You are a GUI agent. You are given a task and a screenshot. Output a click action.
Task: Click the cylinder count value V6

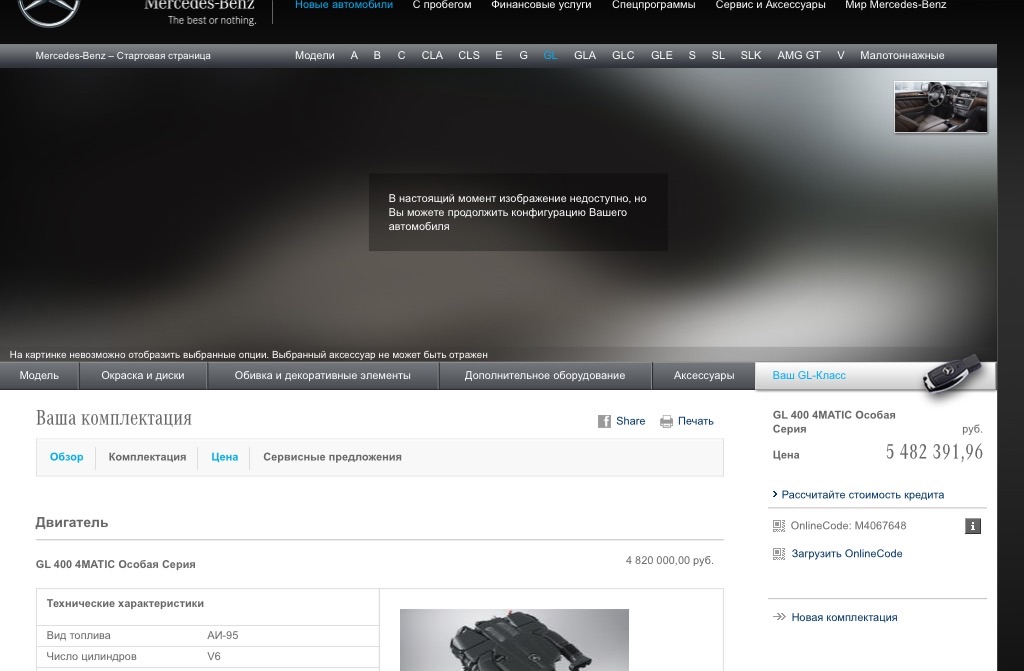[214, 656]
